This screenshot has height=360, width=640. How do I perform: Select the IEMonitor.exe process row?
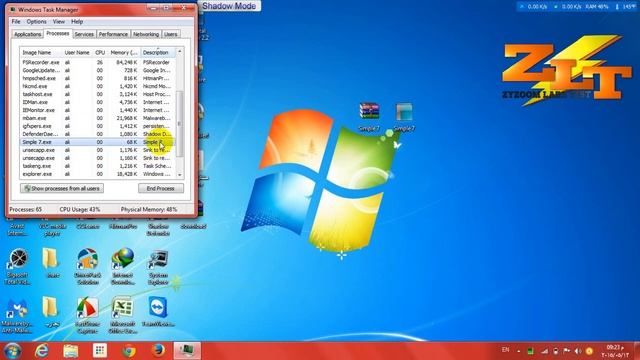point(98,110)
